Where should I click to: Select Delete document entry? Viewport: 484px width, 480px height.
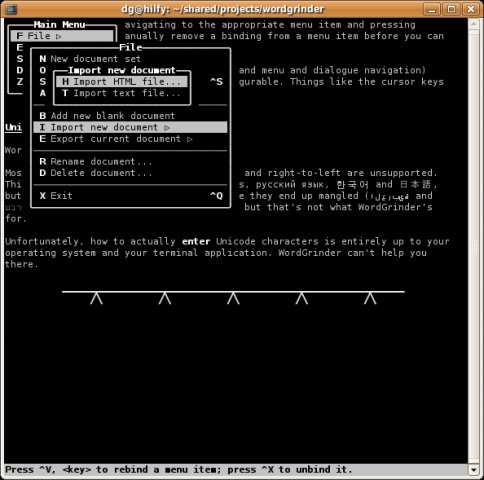96,173
